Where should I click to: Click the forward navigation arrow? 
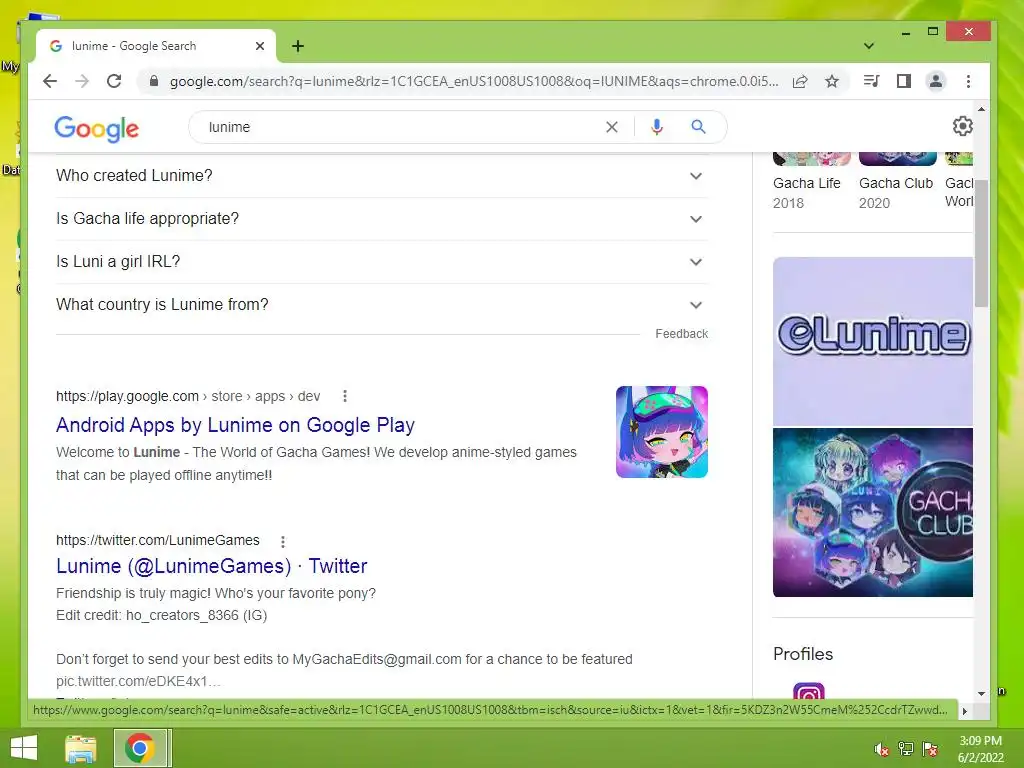coord(82,81)
